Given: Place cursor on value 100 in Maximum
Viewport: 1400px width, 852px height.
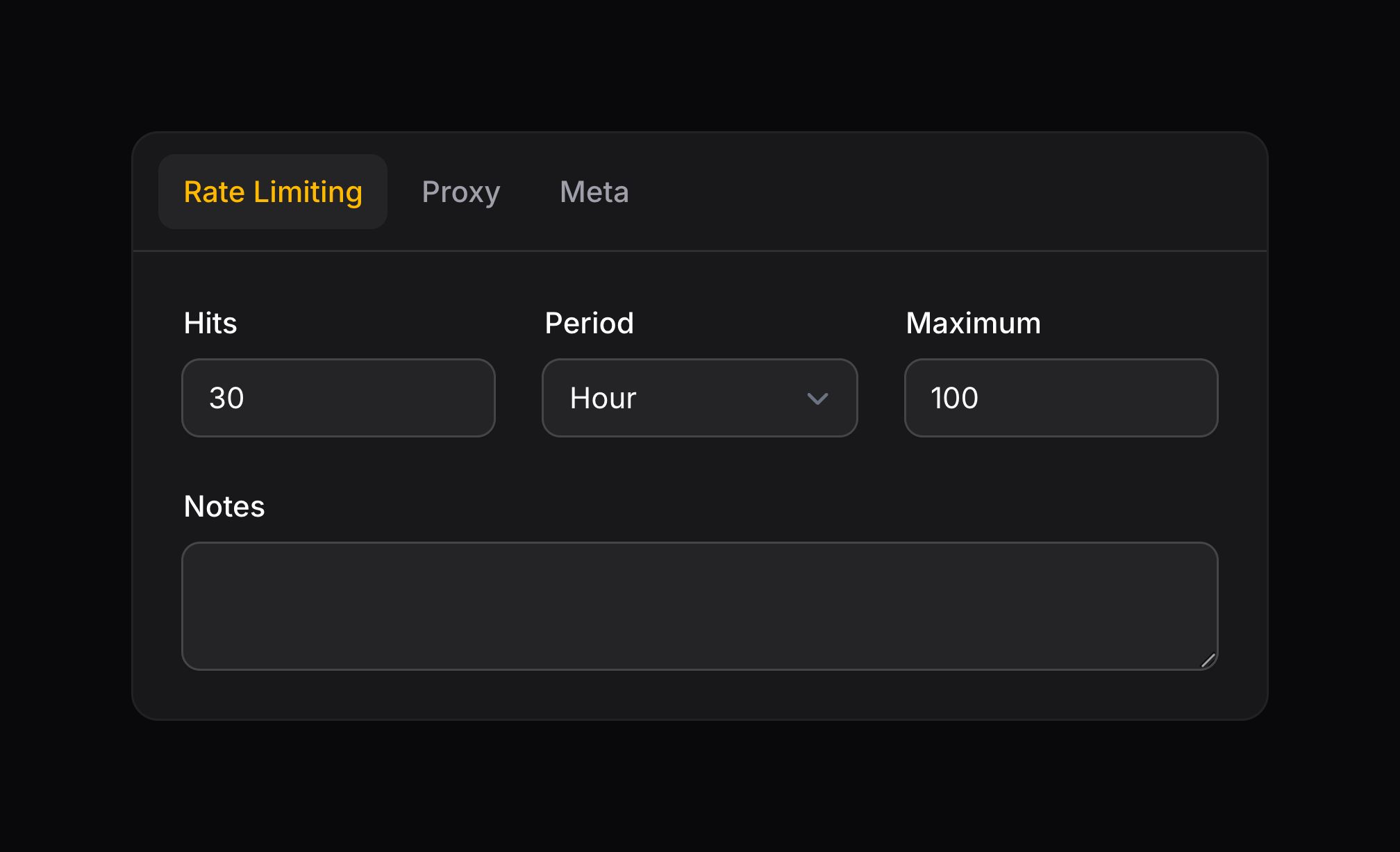Looking at the screenshot, I should click(x=954, y=398).
